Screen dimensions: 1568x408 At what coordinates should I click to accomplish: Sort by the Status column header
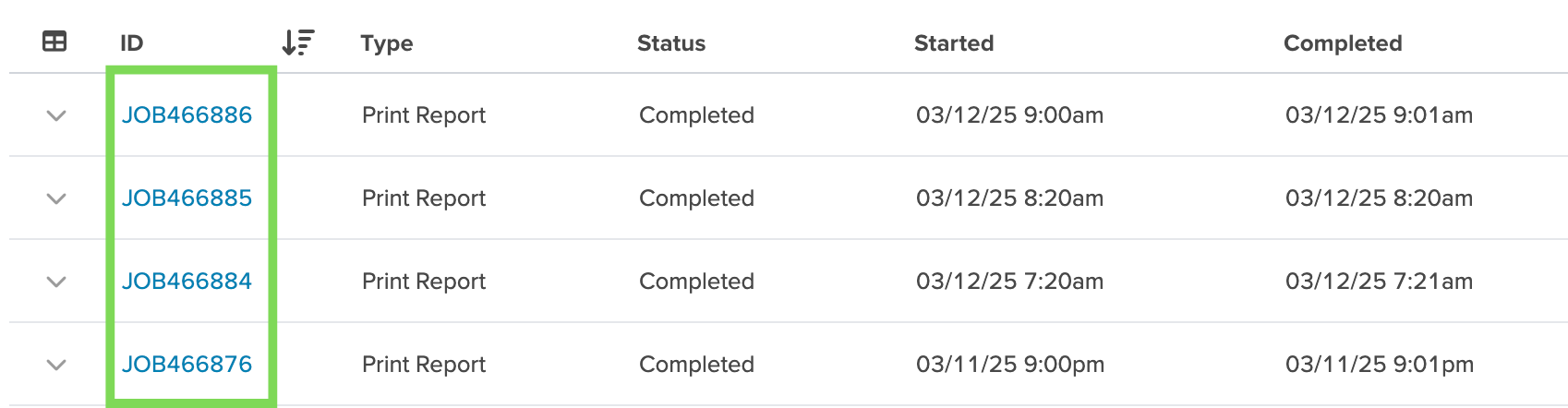pos(671,43)
